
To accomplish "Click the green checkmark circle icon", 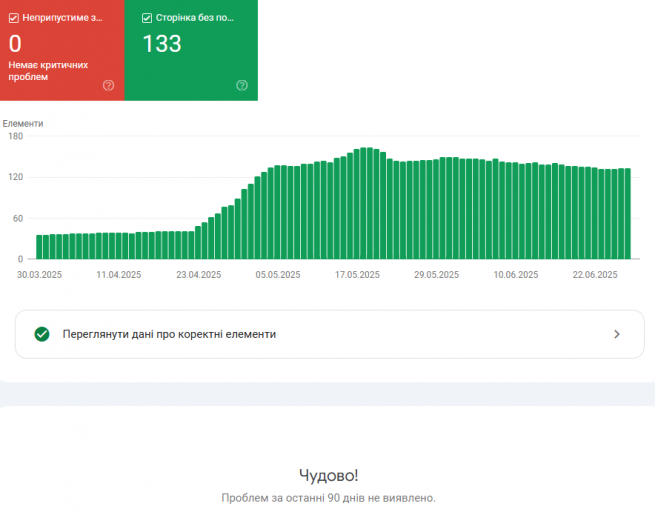I will coord(42,334).
